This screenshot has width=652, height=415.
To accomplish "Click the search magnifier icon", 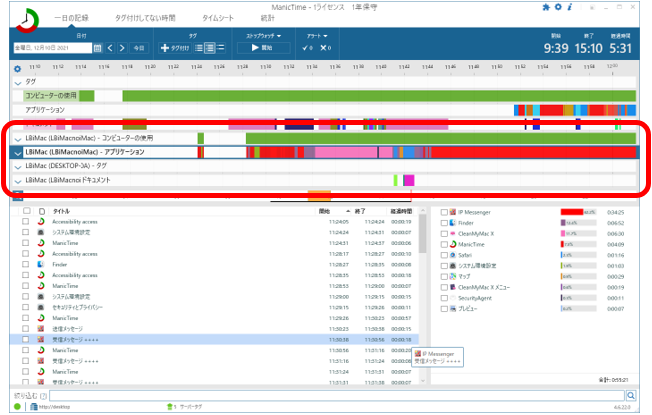I will click(631, 395).
